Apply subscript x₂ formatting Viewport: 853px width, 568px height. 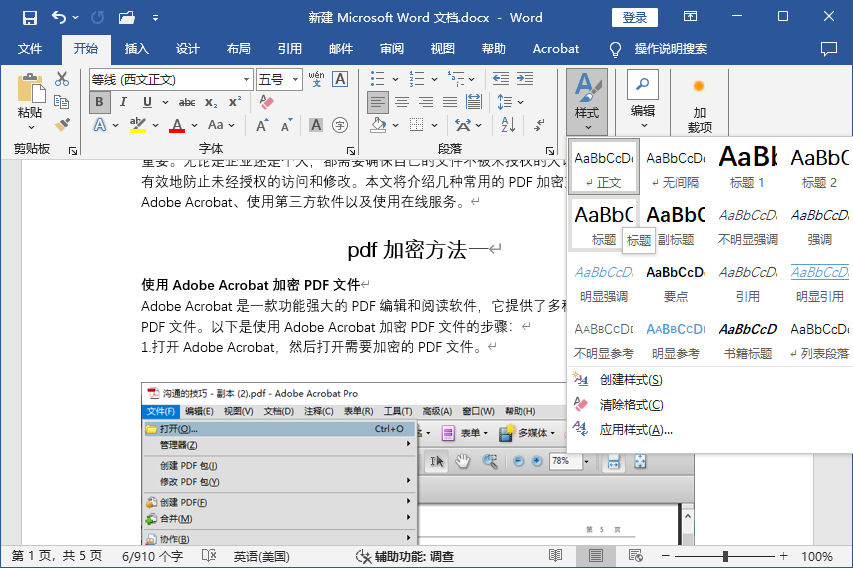pos(211,102)
